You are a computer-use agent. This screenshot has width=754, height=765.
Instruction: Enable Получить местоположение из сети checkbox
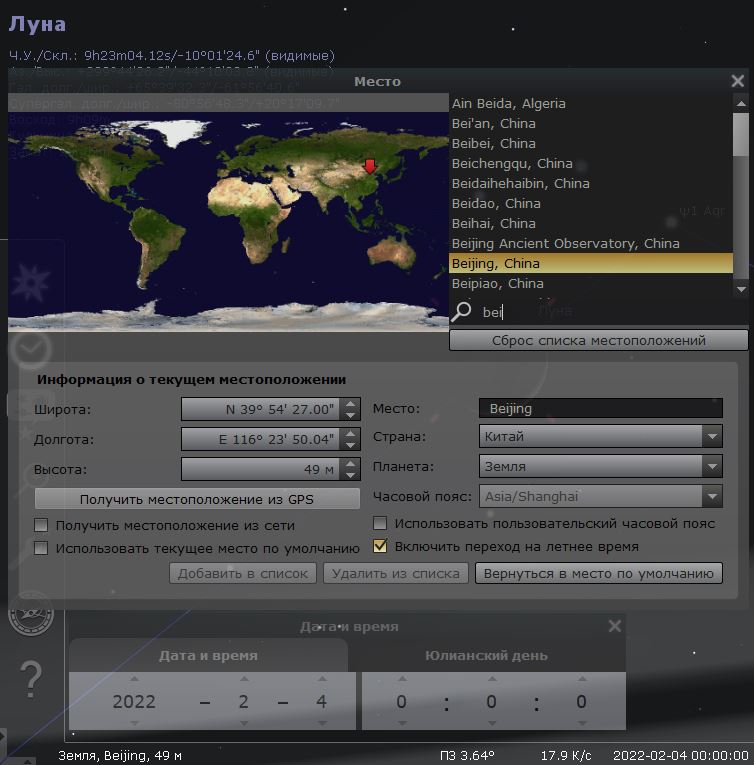pos(41,525)
